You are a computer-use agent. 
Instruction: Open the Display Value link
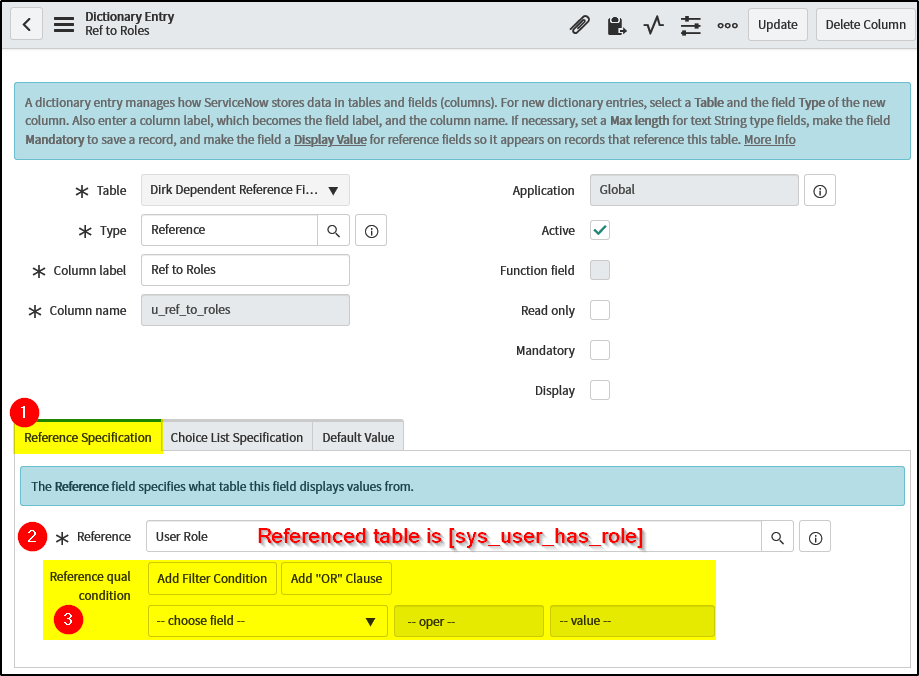pos(330,140)
